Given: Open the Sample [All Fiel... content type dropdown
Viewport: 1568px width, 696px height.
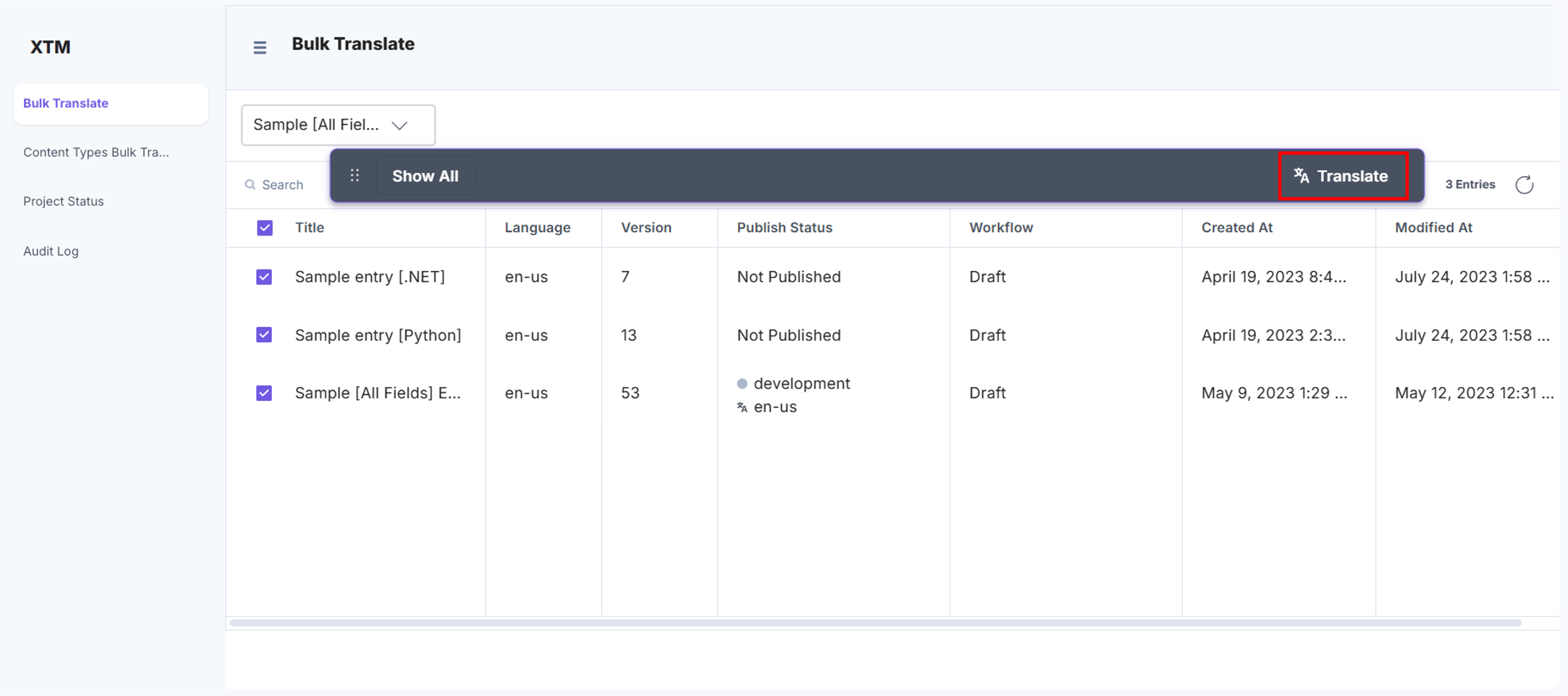Looking at the screenshot, I should tap(339, 125).
